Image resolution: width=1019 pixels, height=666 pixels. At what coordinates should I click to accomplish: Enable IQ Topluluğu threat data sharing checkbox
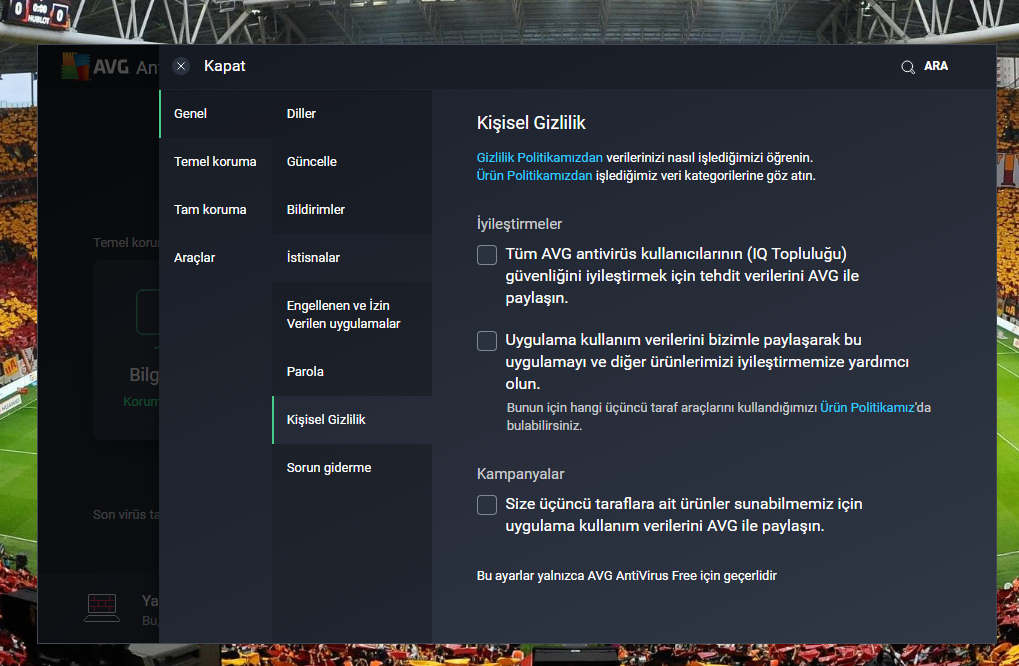click(x=487, y=255)
